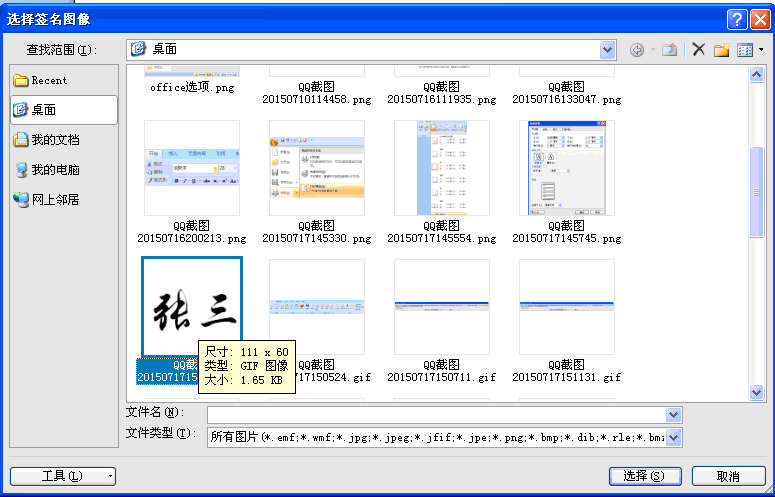The width and height of the screenshot is (775, 497).
Task: Click the 取消 button
Action: click(728, 476)
